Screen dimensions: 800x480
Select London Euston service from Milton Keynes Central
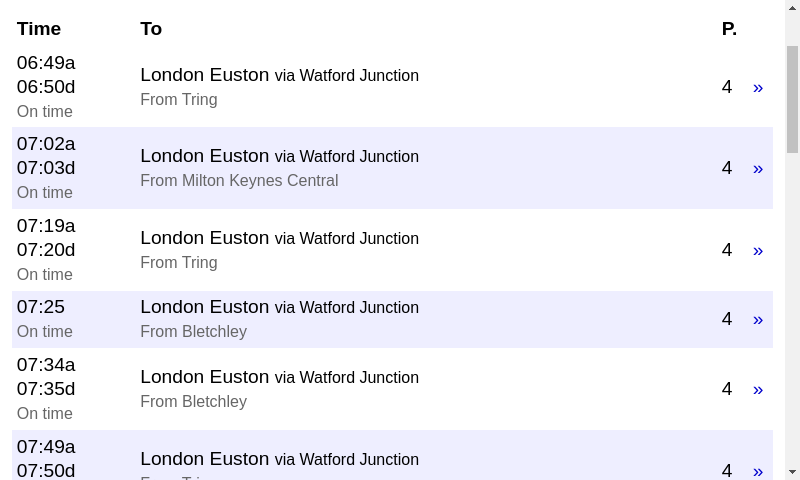point(392,168)
